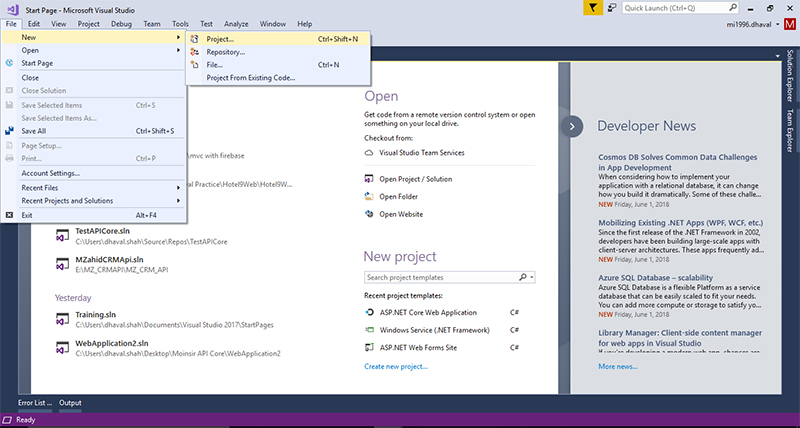Click the notifications flag icon
Viewport: 800px width, 428px height.
click(593, 7)
